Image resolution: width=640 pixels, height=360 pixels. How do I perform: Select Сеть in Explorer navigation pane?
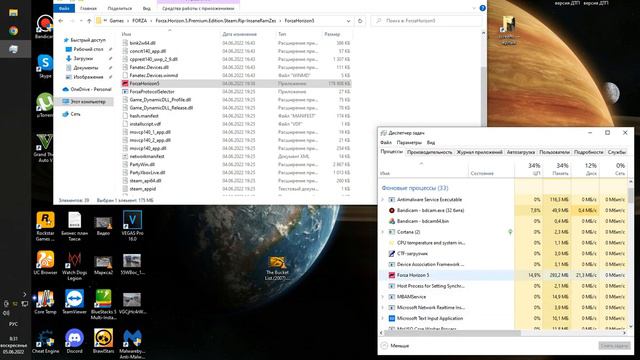[x=75, y=114]
